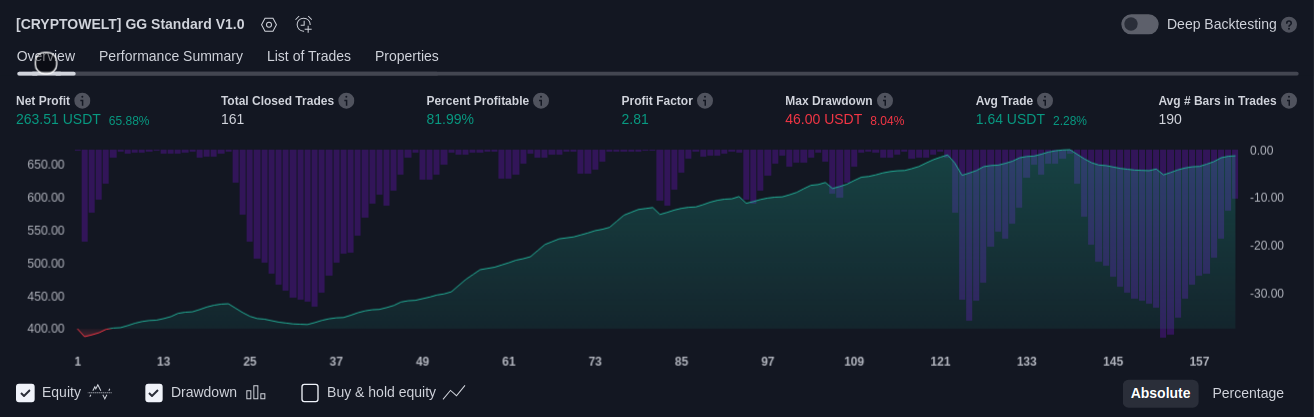
Task: Open the List of Trades tab
Action: [x=309, y=56]
